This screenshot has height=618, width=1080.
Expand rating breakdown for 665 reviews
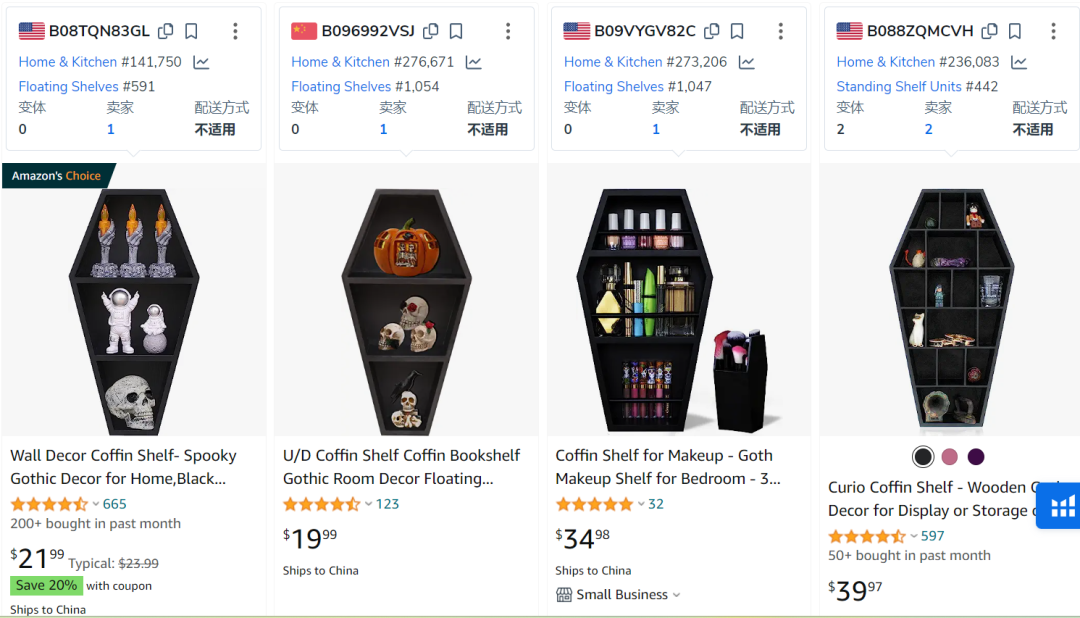tap(95, 504)
